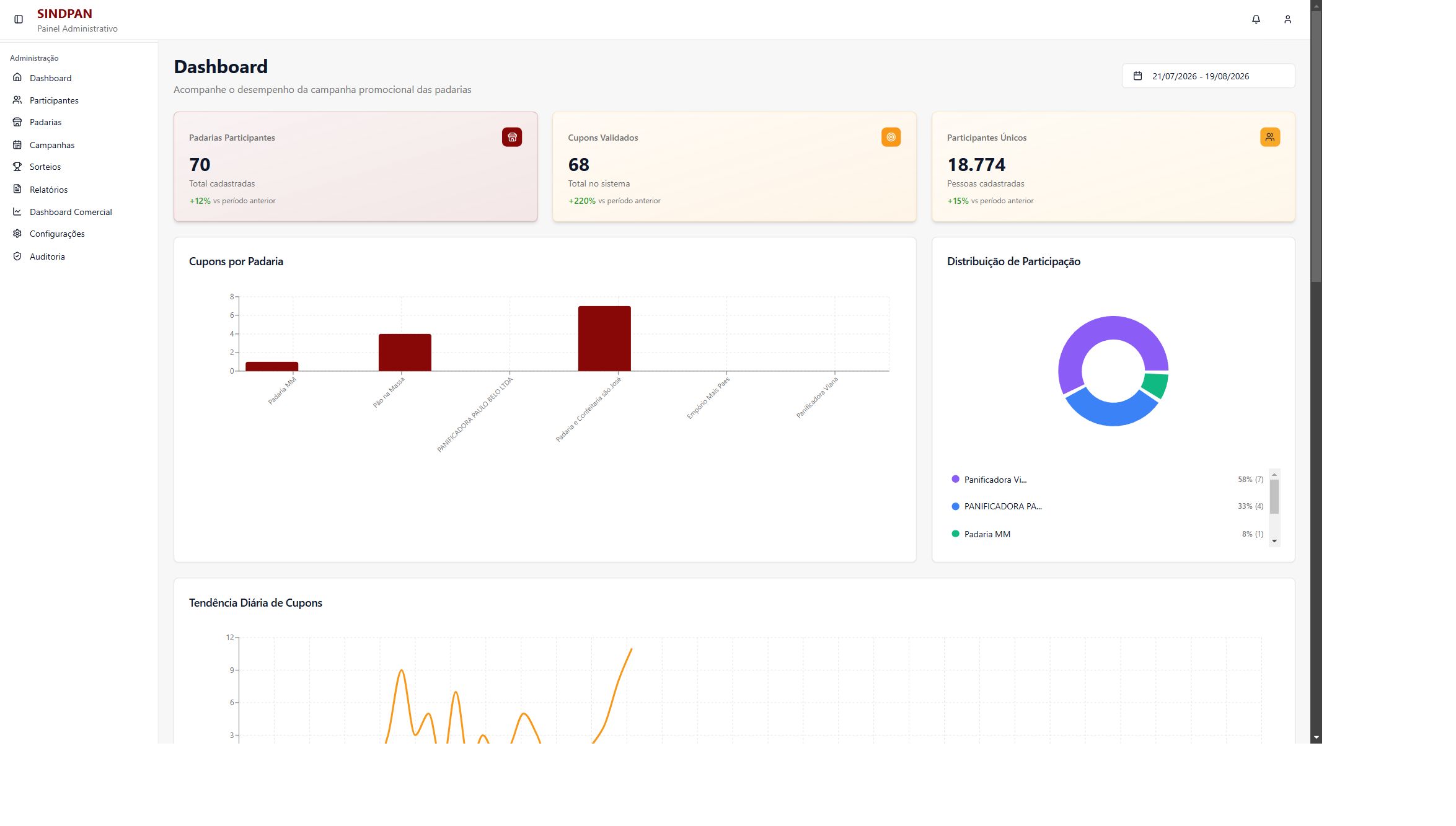This screenshot has width=1456, height=826.
Task: Click the Configurações gear icon
Action: (17, 234)
